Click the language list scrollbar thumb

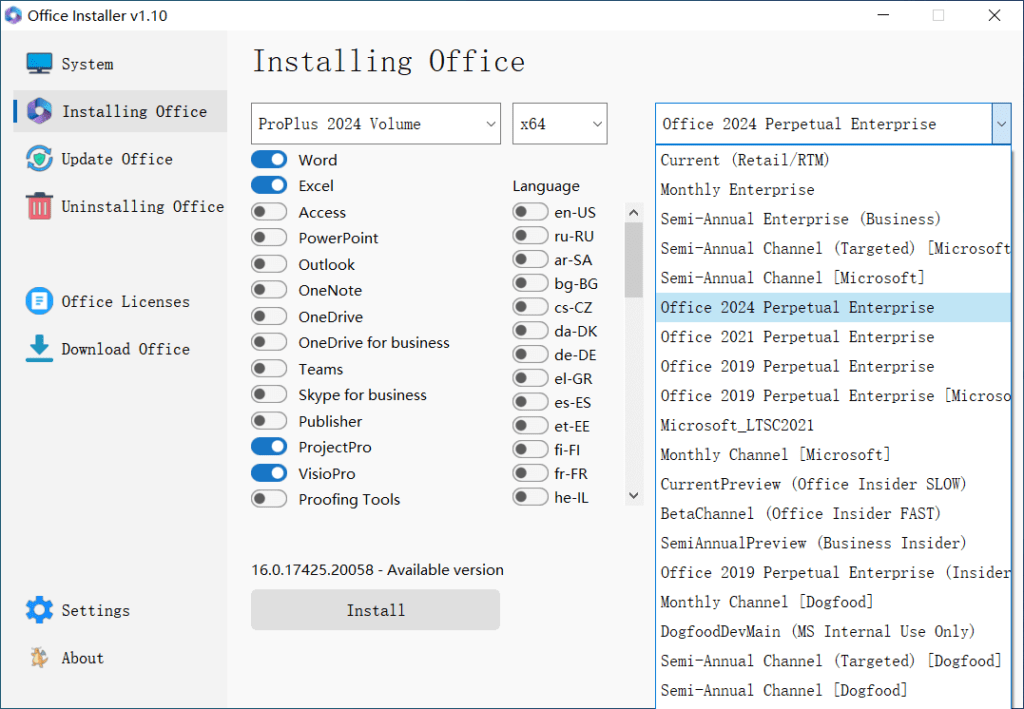[x=633, y=260]
